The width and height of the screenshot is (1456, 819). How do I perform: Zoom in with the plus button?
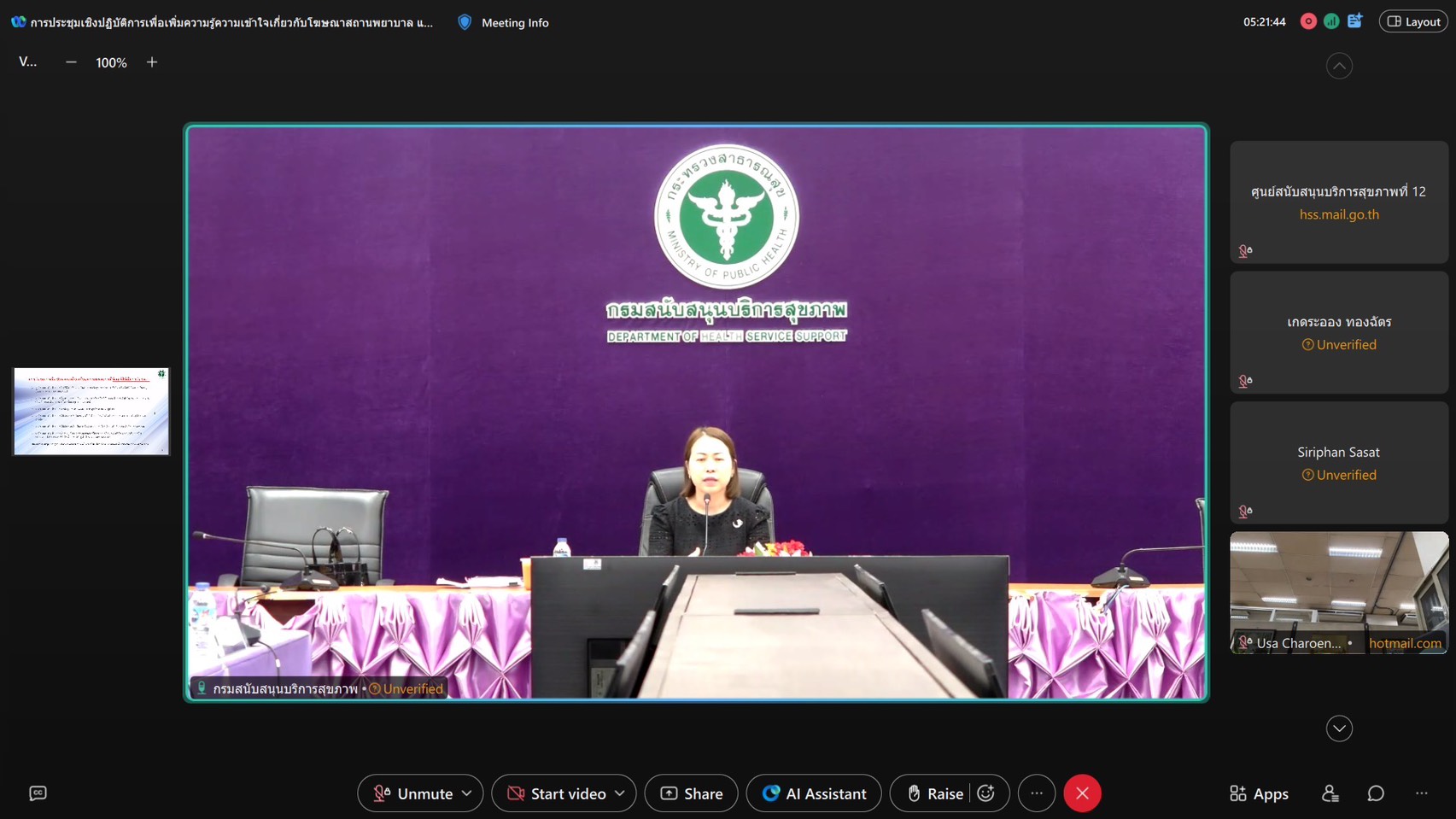click(152, 62)
